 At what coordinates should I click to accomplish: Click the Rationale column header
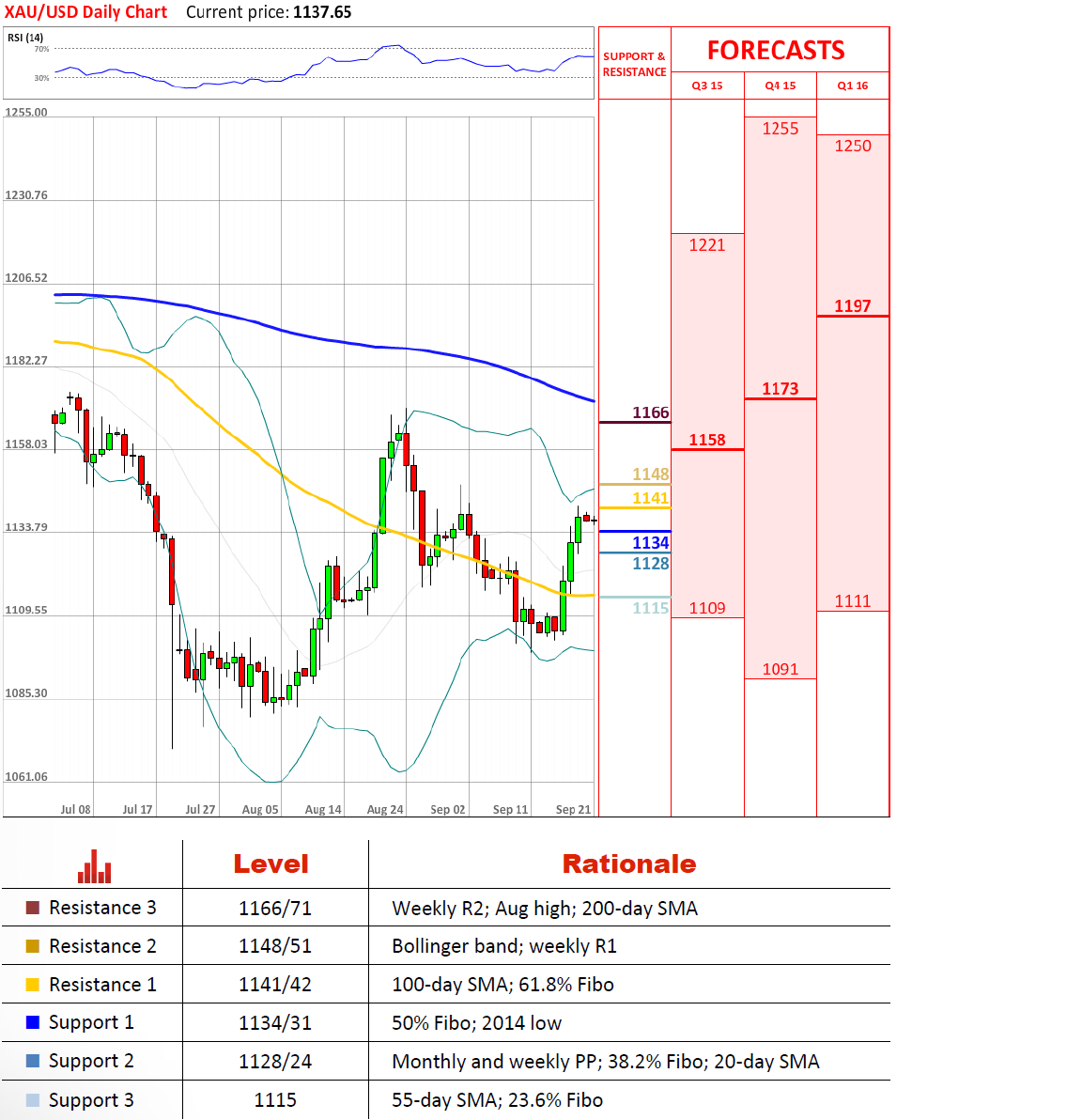(629, 864)
